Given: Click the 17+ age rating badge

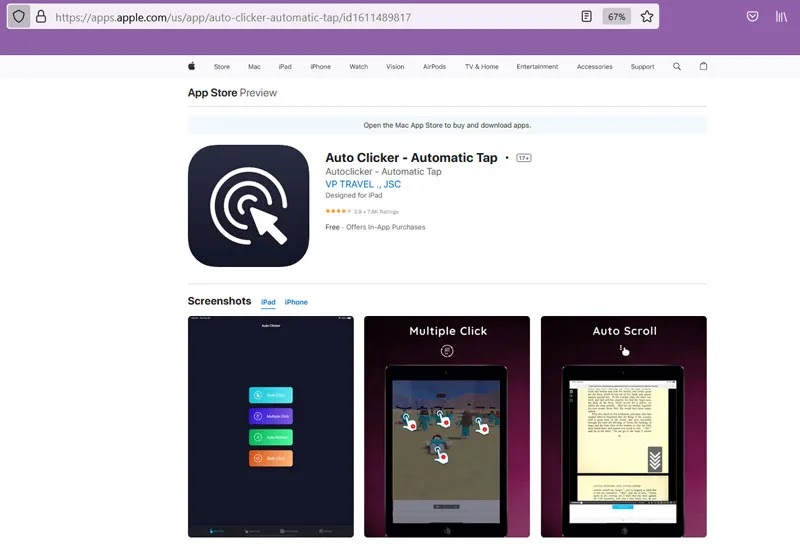Looking at the screenshot, I should (x=523, y=158).
